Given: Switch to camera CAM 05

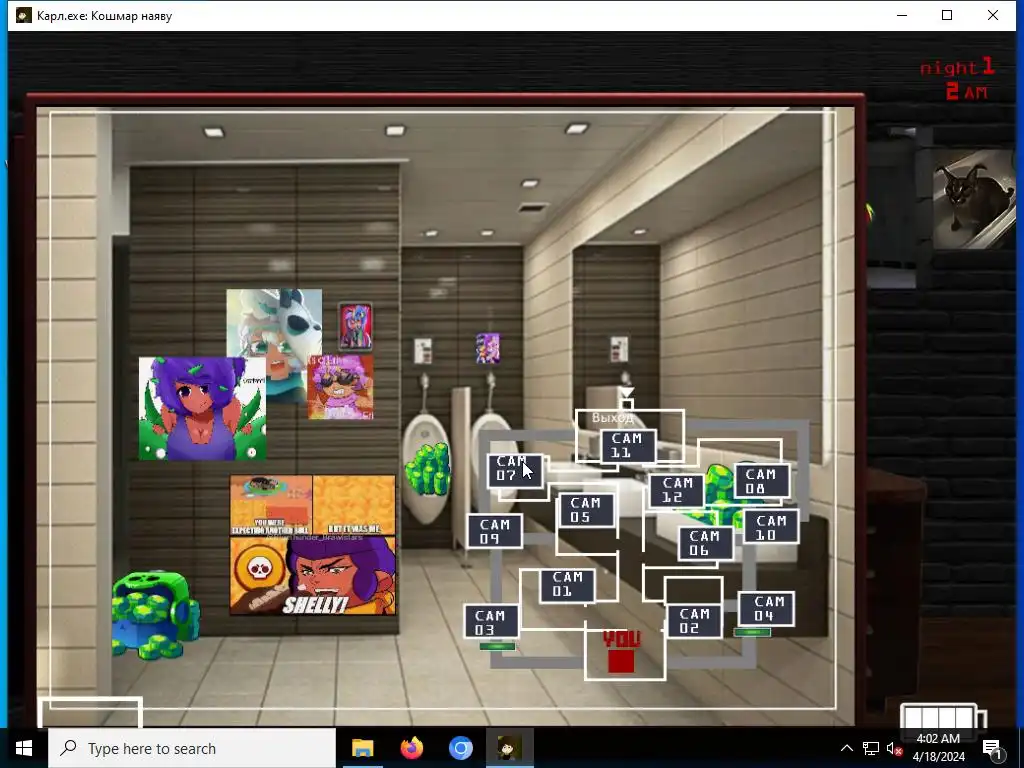Looking at the screenshot, I should click(586, 510).
